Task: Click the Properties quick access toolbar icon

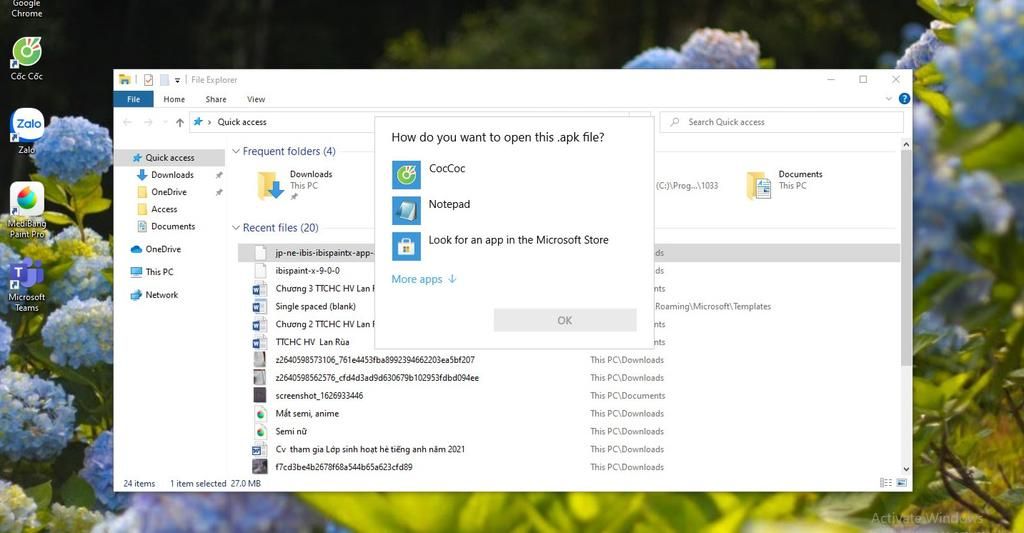Action: click(148, 80)
